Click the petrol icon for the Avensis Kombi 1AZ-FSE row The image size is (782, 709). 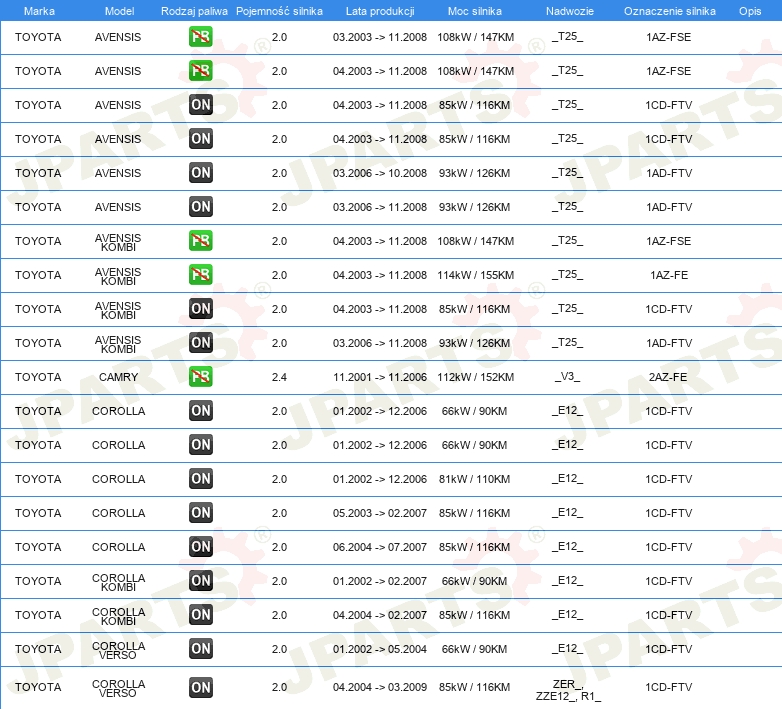(200, 241)
